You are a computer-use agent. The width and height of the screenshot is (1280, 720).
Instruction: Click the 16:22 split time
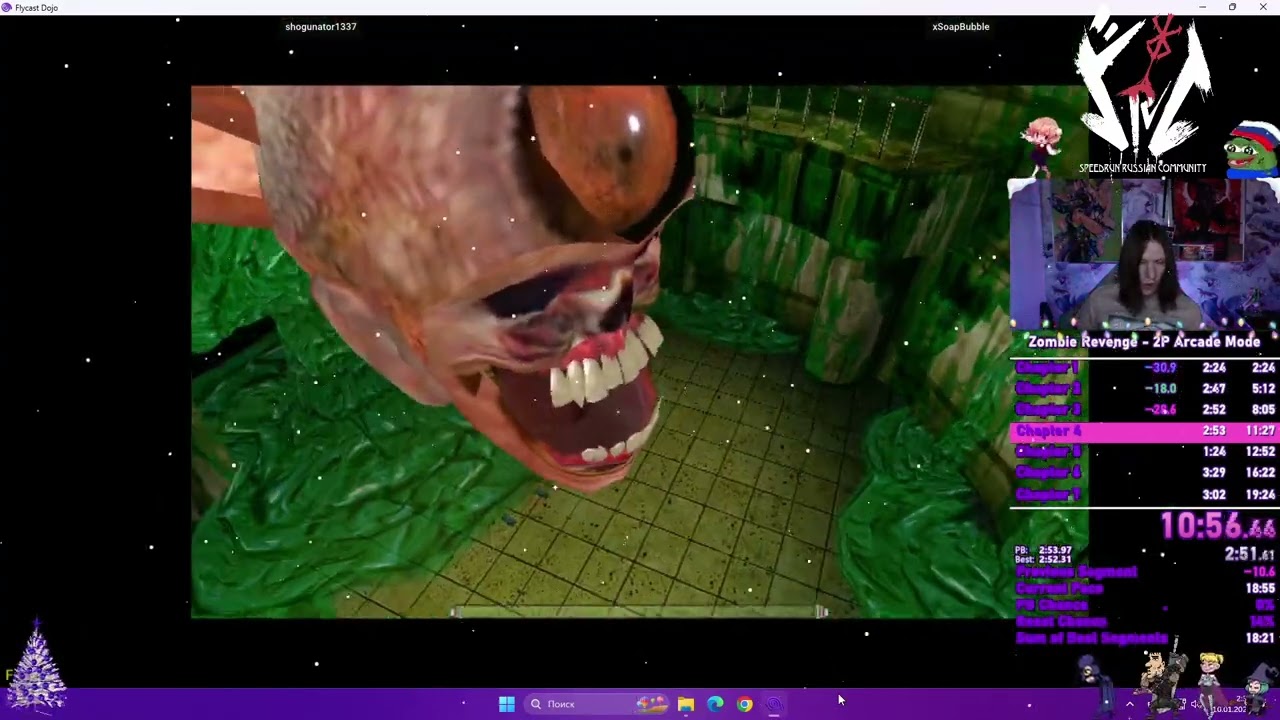pyautogui.click(x=1260, y=473)
